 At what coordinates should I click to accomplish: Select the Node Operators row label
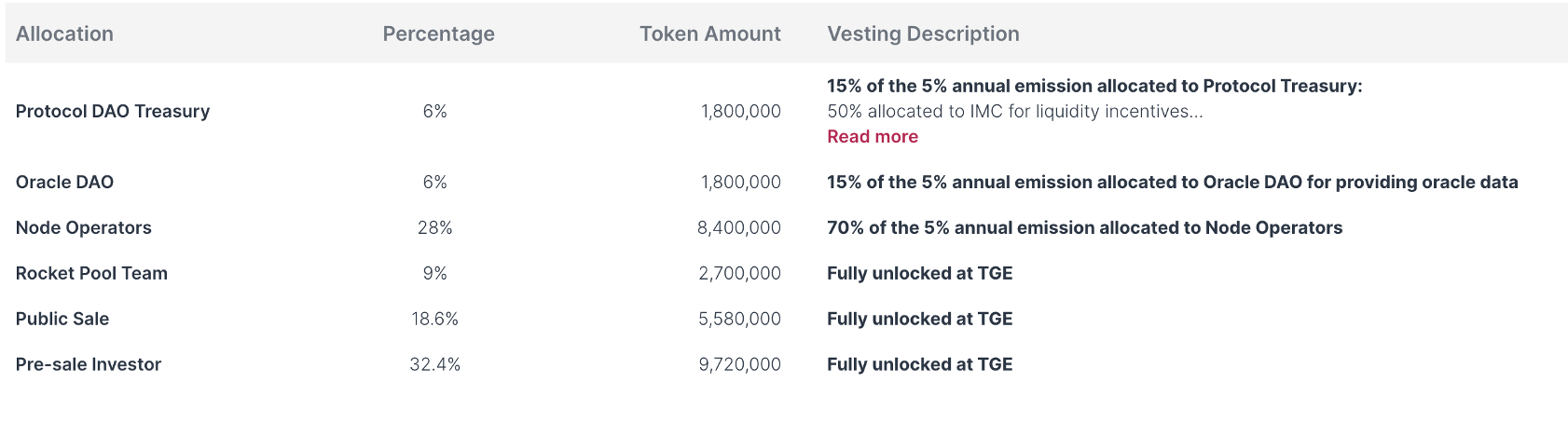point(83,228)
